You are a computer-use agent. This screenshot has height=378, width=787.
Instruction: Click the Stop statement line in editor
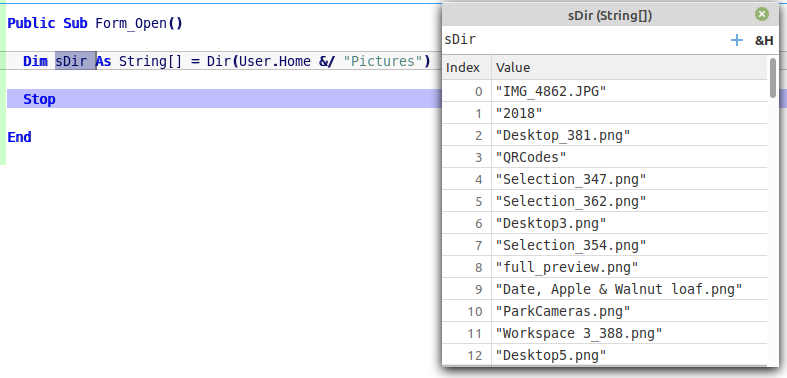tap(224, 99)
